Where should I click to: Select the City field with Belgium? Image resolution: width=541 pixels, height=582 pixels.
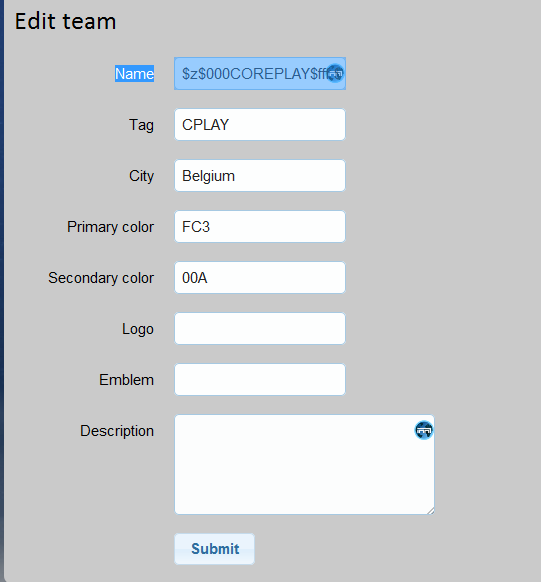coord(260,176)
